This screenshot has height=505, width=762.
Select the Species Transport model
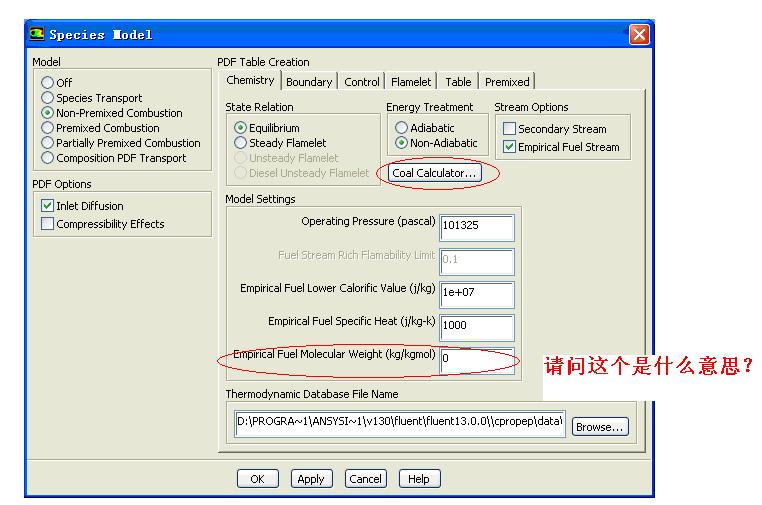point(47,98)
